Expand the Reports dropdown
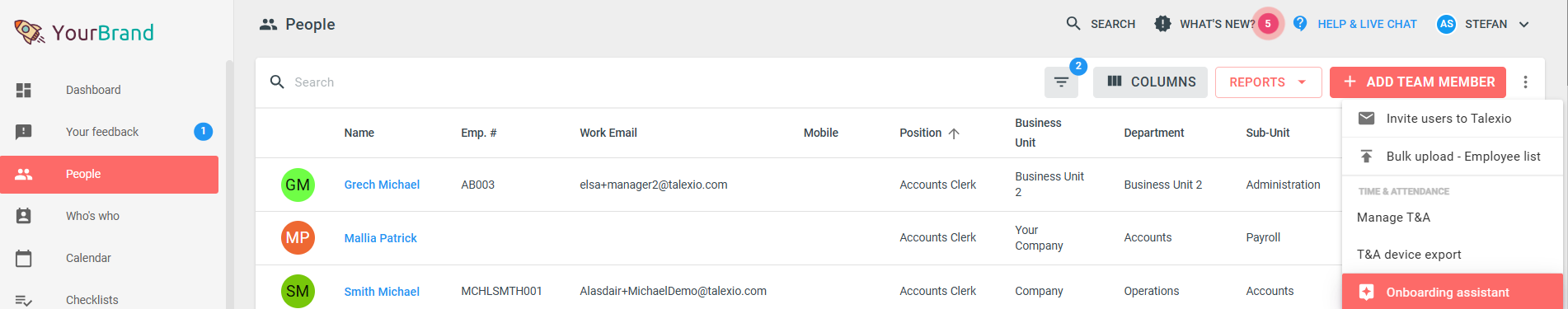Image resolution: width=1568 pixels, height=309 pixels. pos(1268,82)
